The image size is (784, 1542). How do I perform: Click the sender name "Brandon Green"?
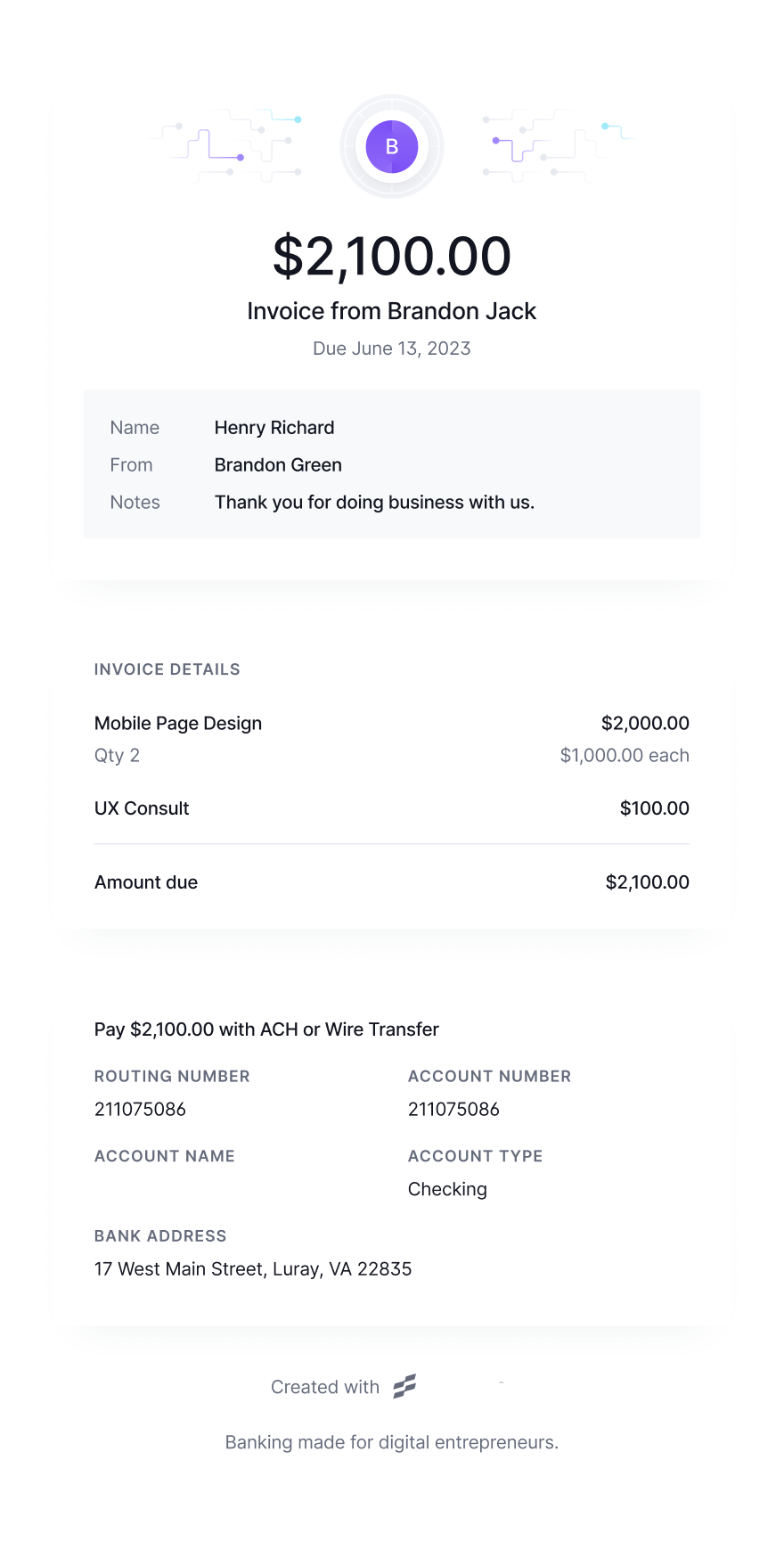click(x=278, y=465)
